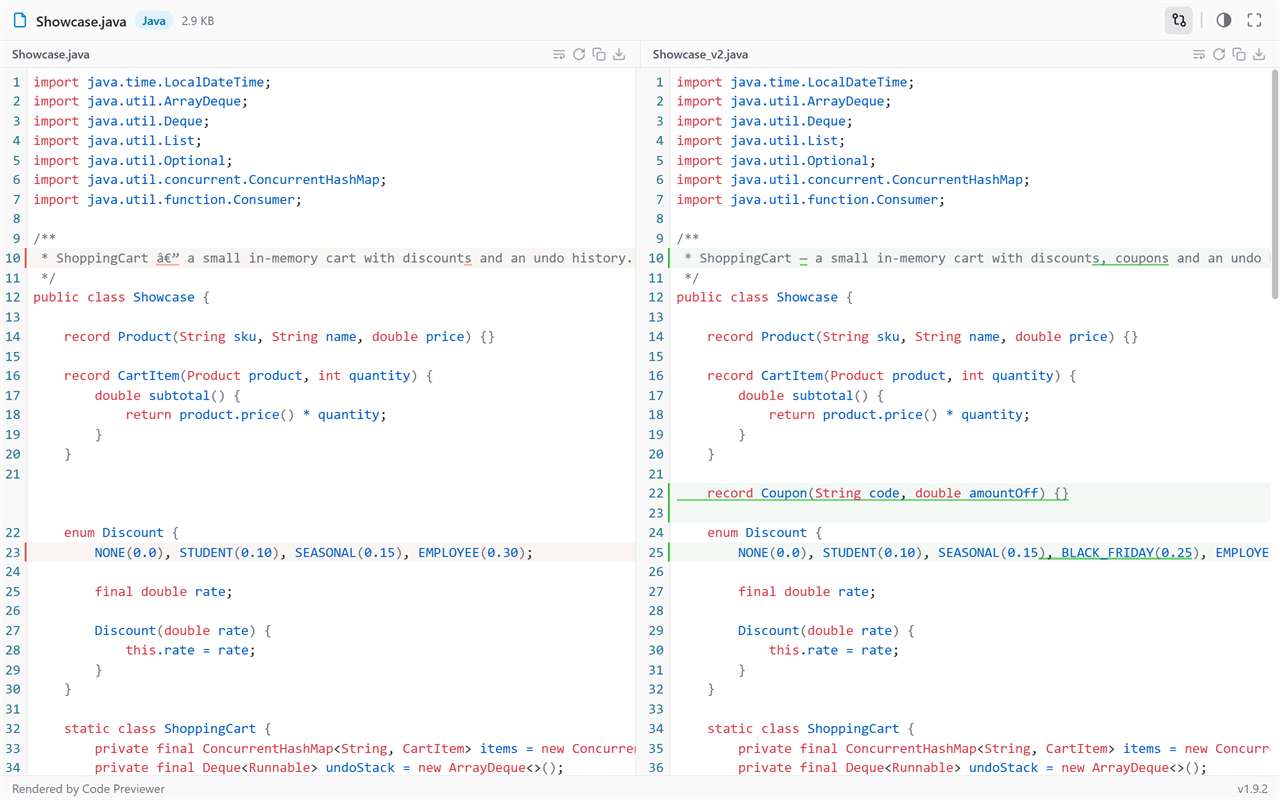Click the v1.9.2 version label
The height and width of the screenshot is (800, 1280).
point(1252,789)
